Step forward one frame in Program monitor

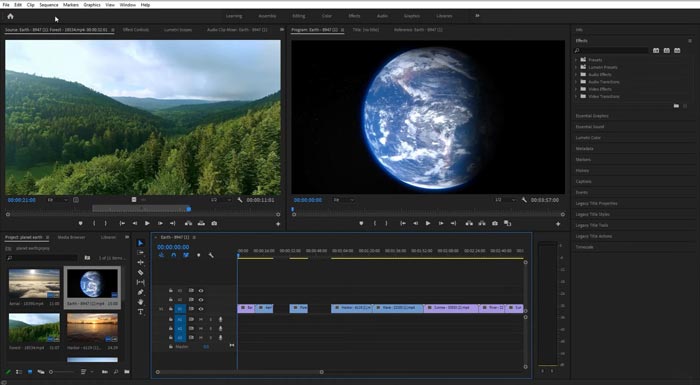pos(441,223)
